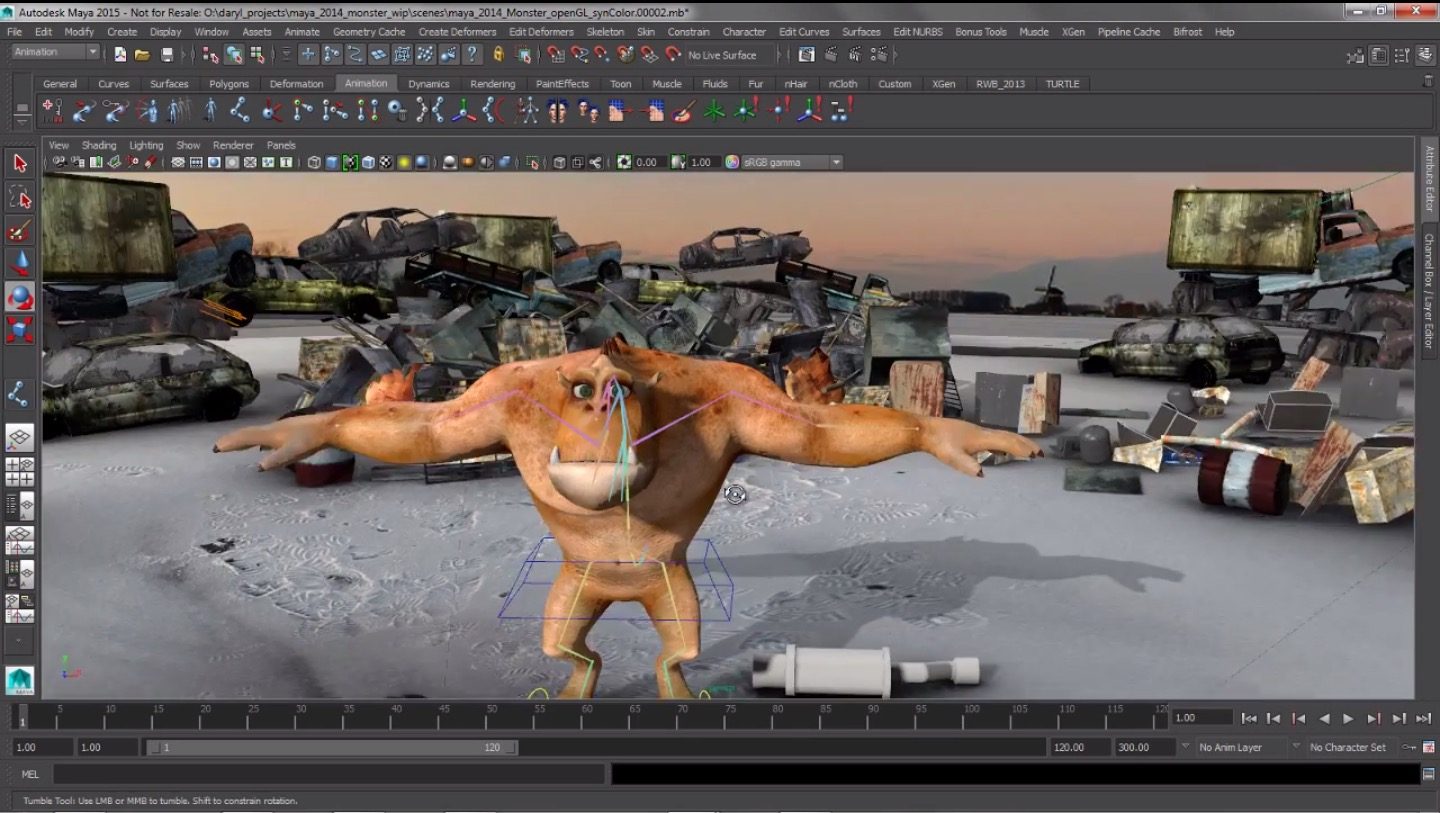Switch to the Rendering shelf tab
This screenshot has height=813, width=1440.
tap(492, 84)
